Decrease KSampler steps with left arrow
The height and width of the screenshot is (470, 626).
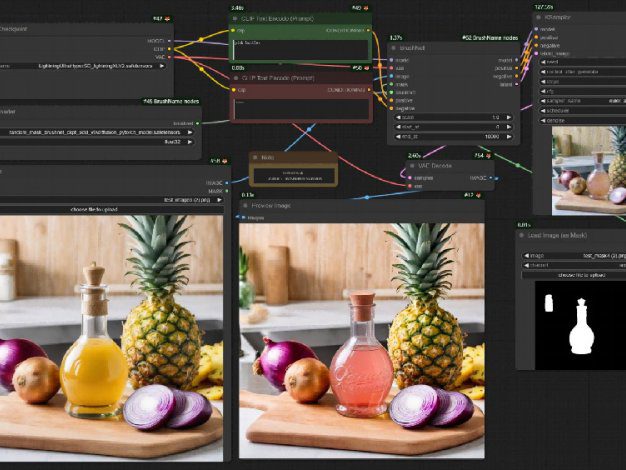pyautogui.click(x=543, y=81)
